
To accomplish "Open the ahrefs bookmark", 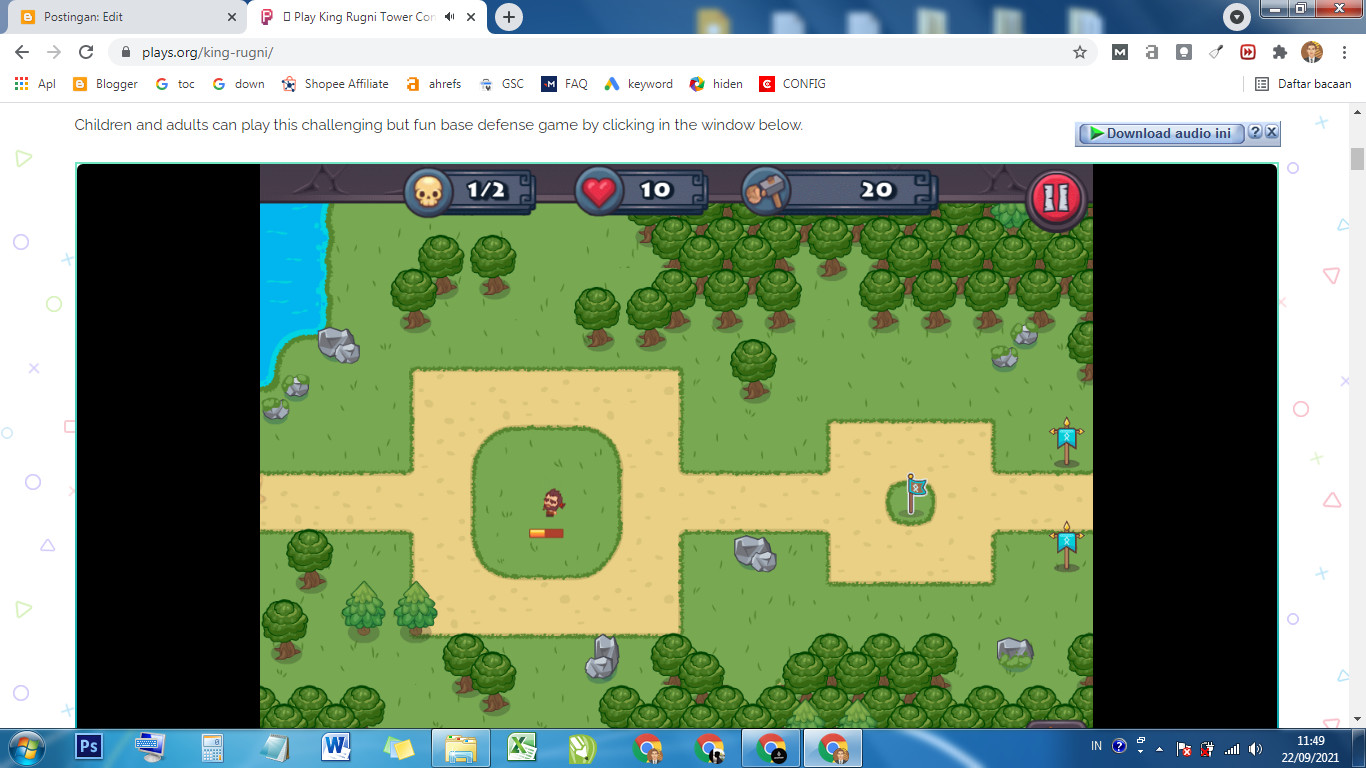I will point(434,84).
